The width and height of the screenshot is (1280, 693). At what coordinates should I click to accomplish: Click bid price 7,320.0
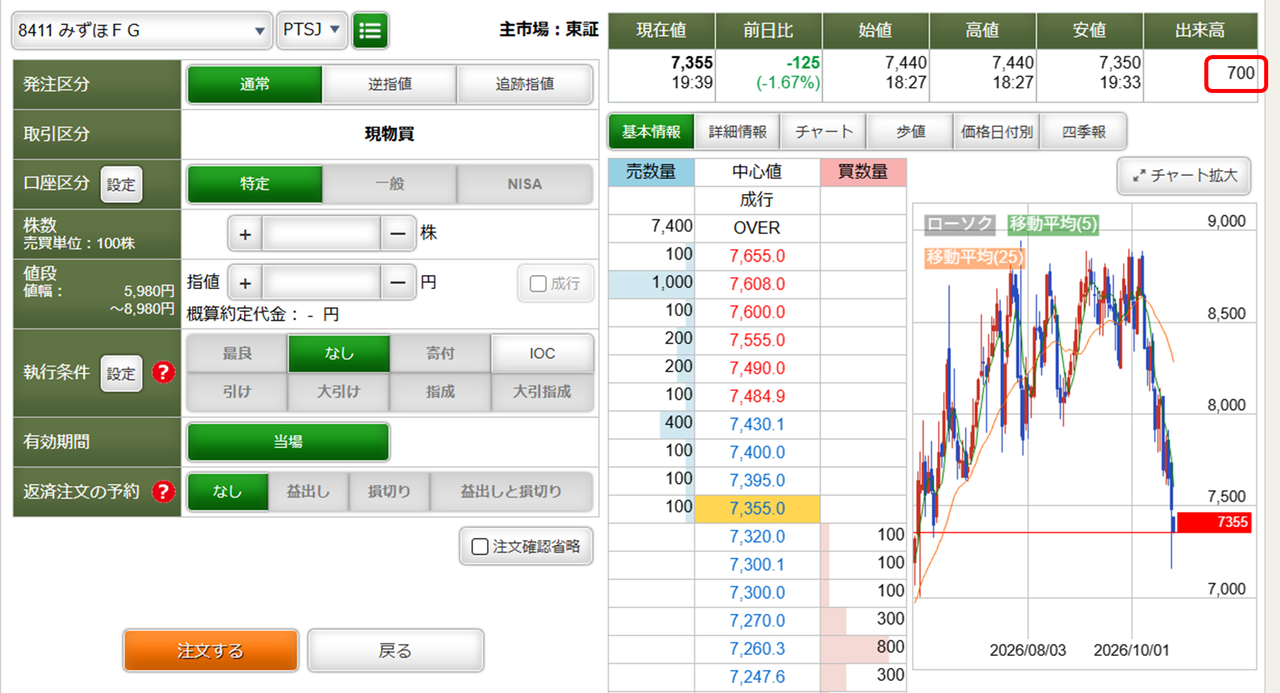point(757,536)
